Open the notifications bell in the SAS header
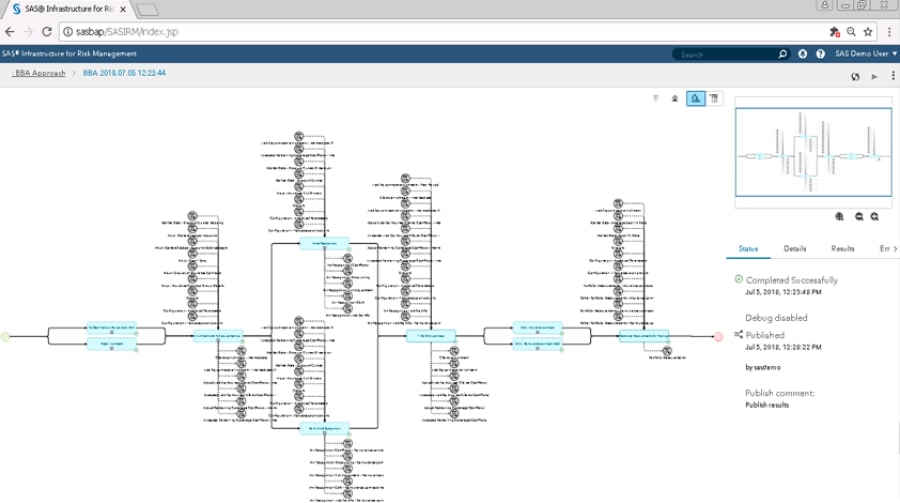Screen dimensions: 900x503 coord(802,54)
